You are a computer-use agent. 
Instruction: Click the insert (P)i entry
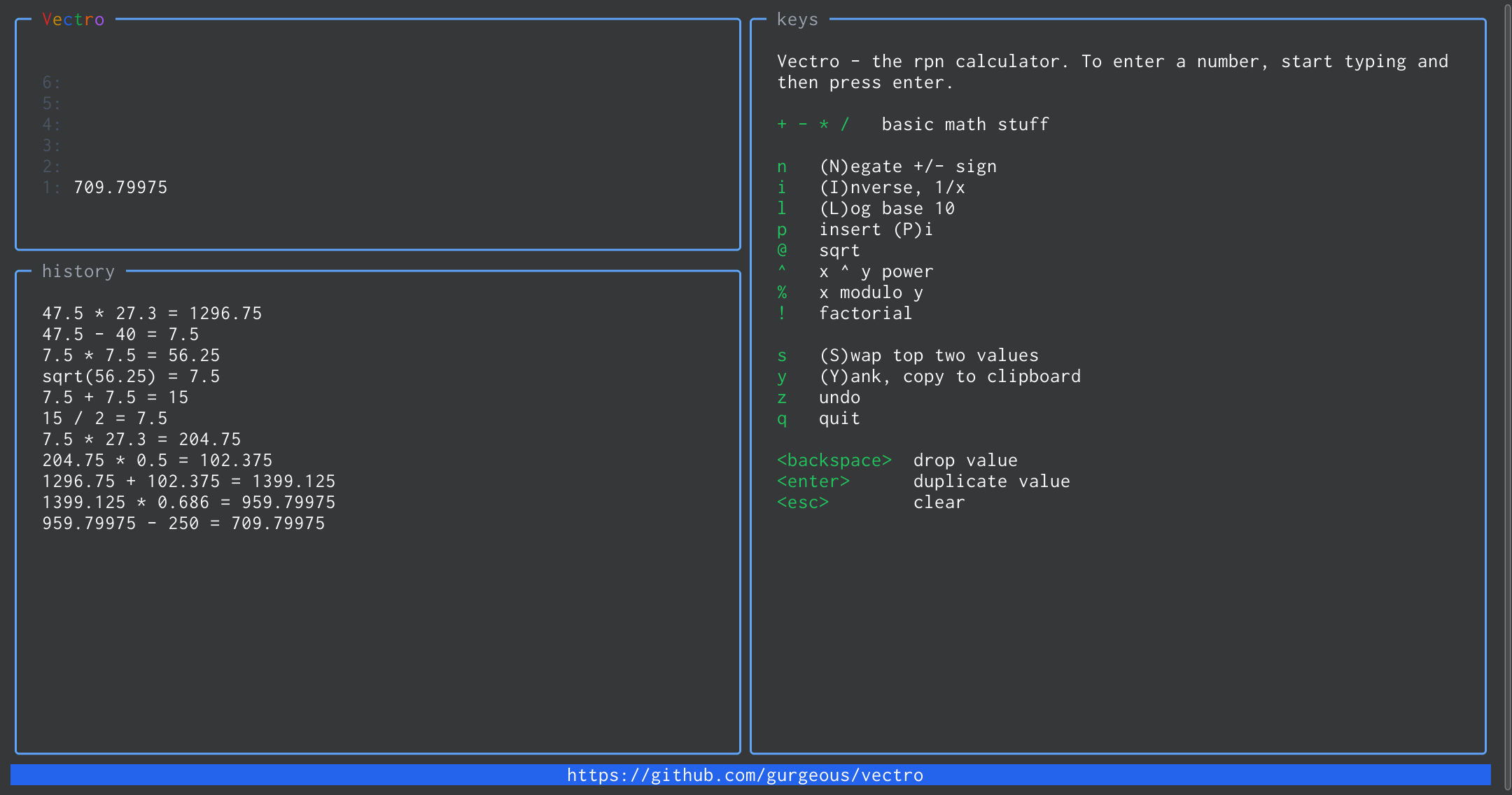876,230
